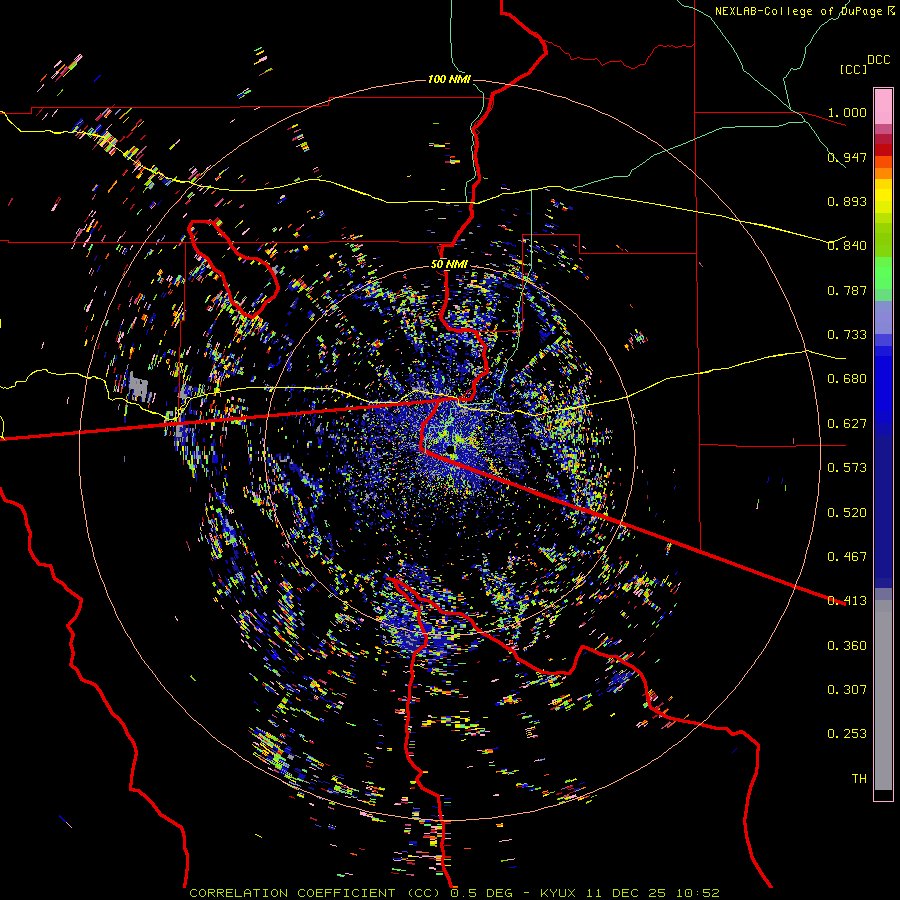This screenshot has height=900, width=900.
Task: Click the 0.787 legend value
Action: pyautogui.click(x=847, y=290)
